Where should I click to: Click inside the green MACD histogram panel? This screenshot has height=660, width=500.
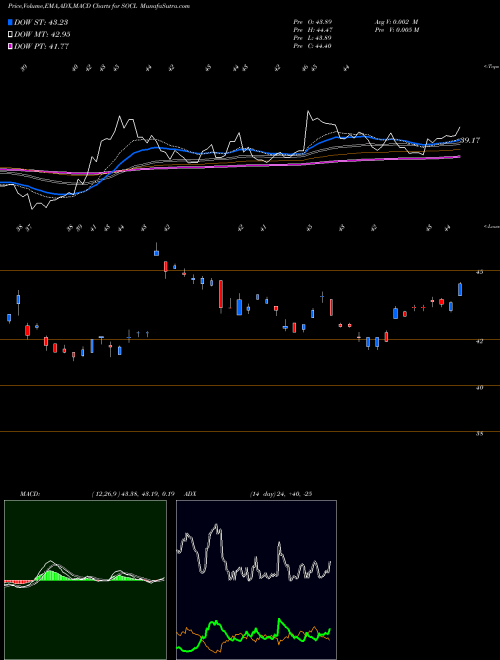85,580
